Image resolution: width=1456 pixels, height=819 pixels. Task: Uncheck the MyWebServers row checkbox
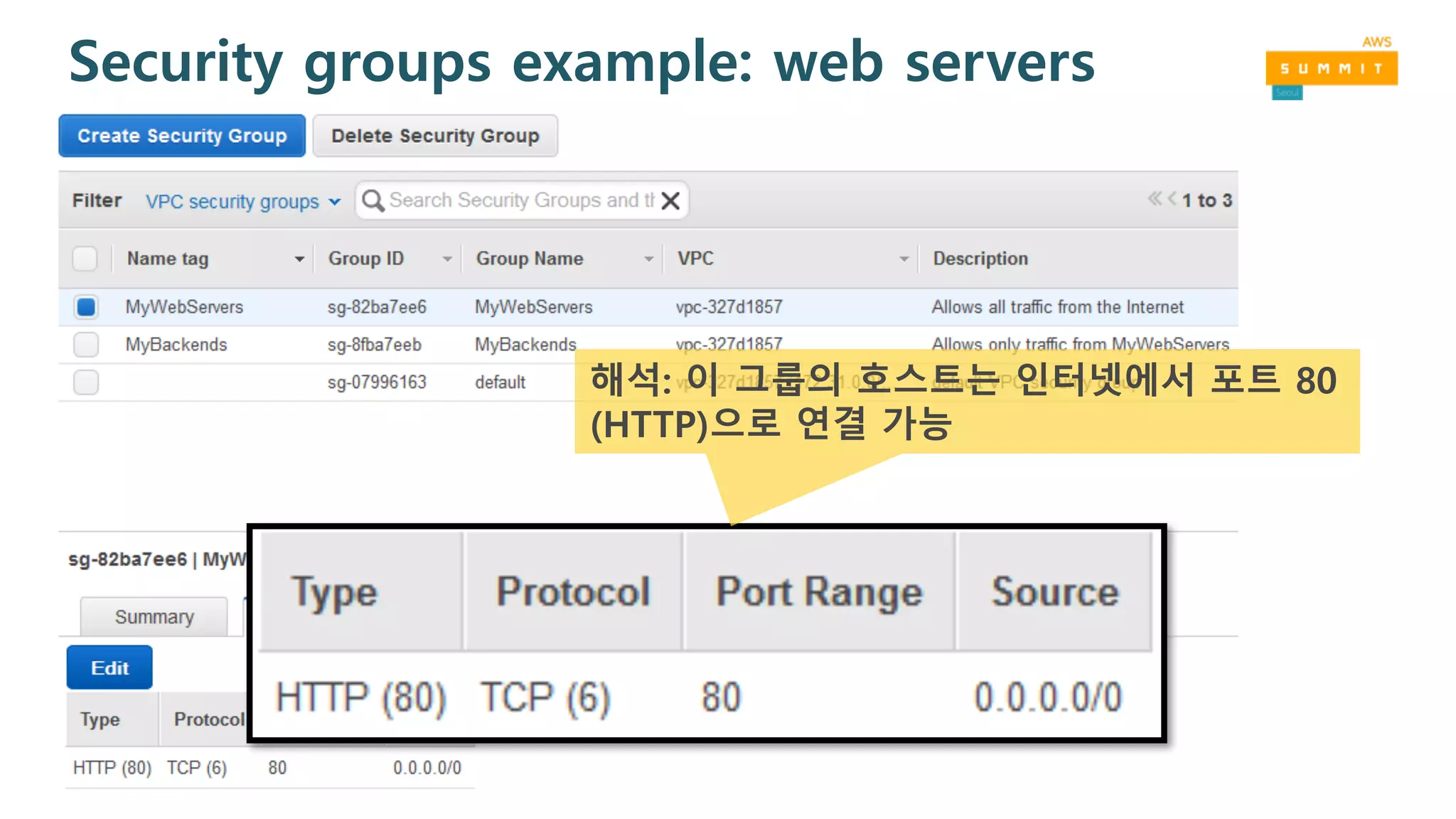click(x=86, y=307)
